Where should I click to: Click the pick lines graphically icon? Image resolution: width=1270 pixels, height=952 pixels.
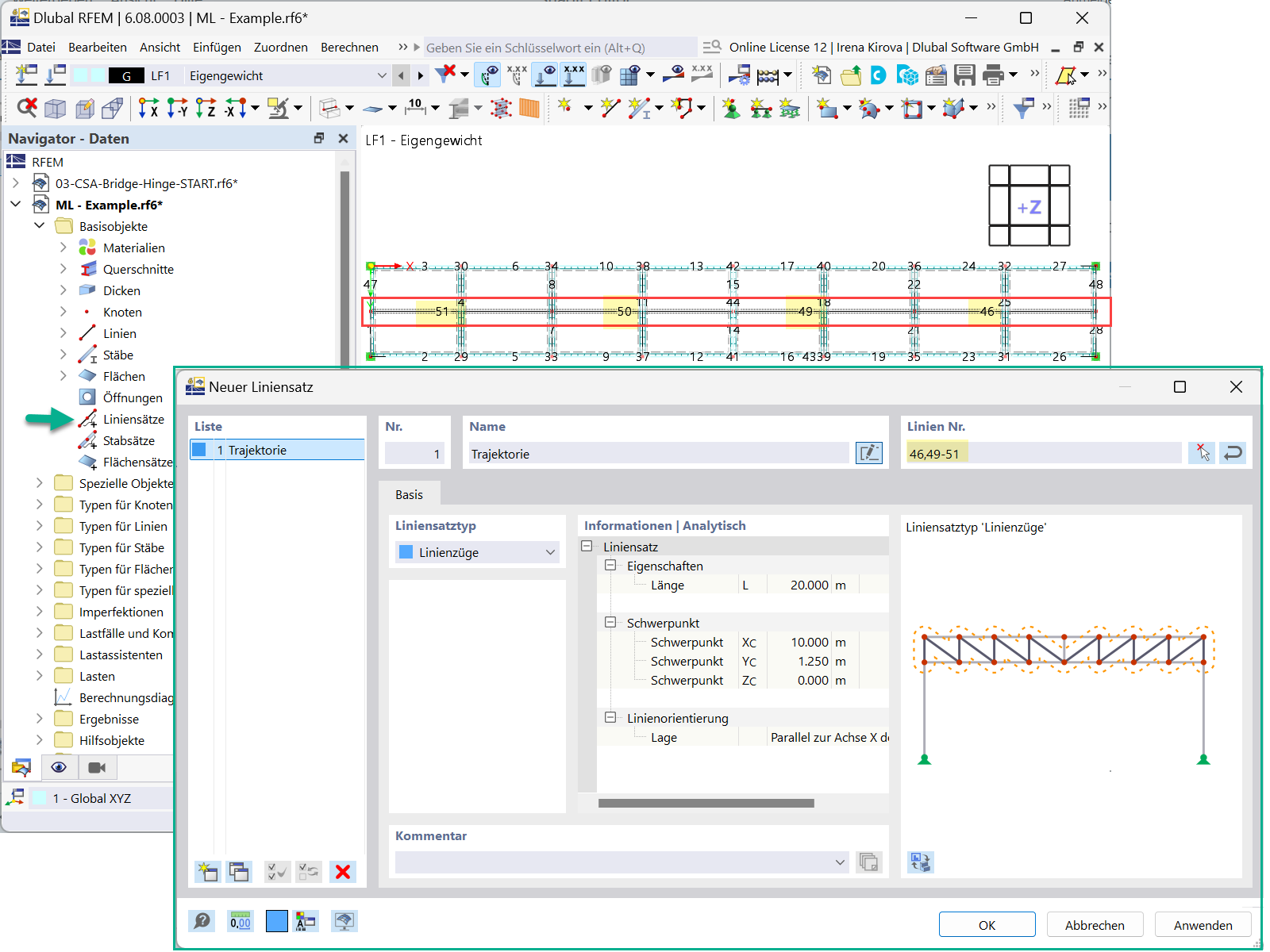(x=1202, y=453)
